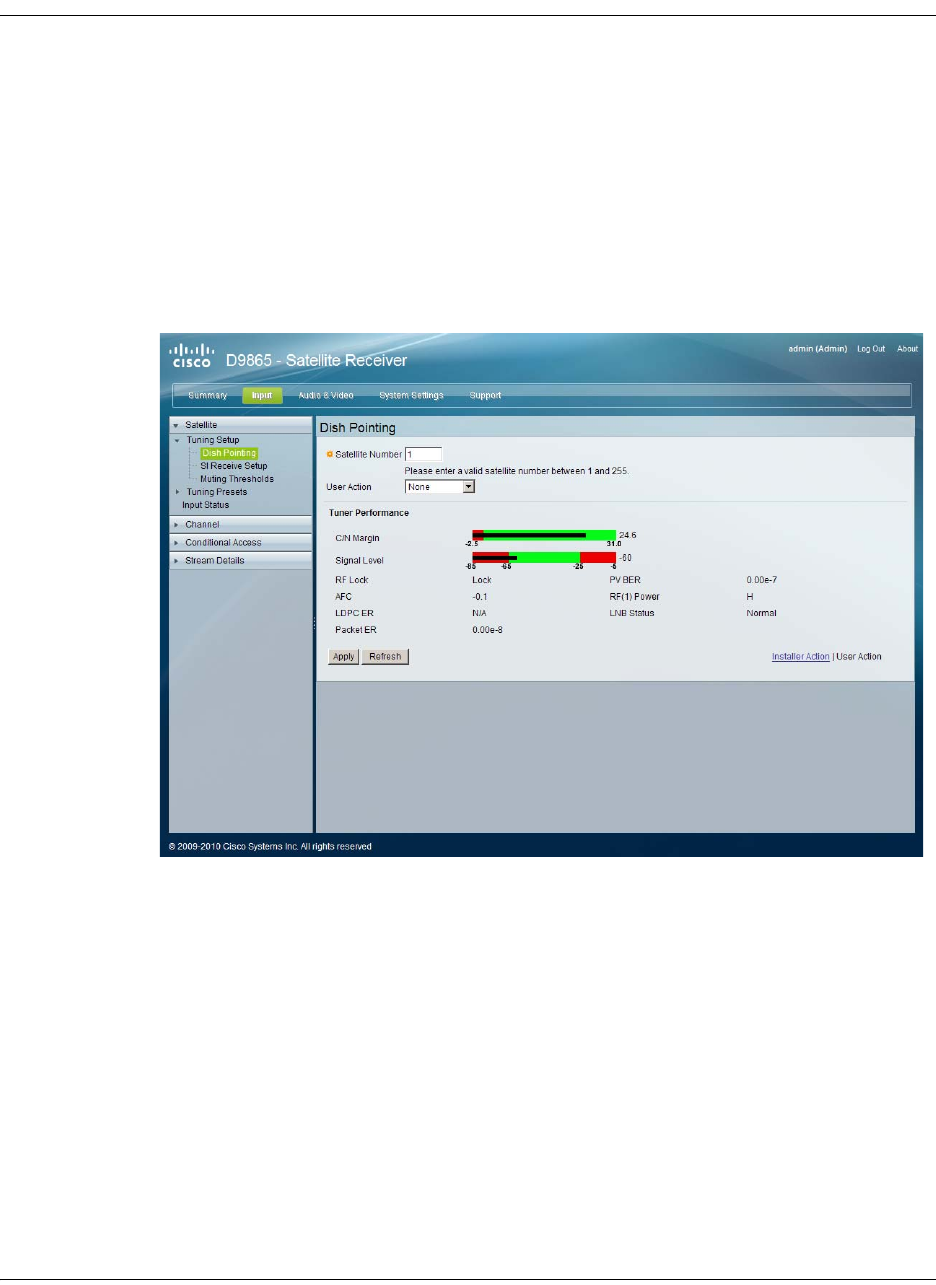Select Dish Pointing in the sidebar
Viewport: 936px width, 1285px height.
point(229,453)
